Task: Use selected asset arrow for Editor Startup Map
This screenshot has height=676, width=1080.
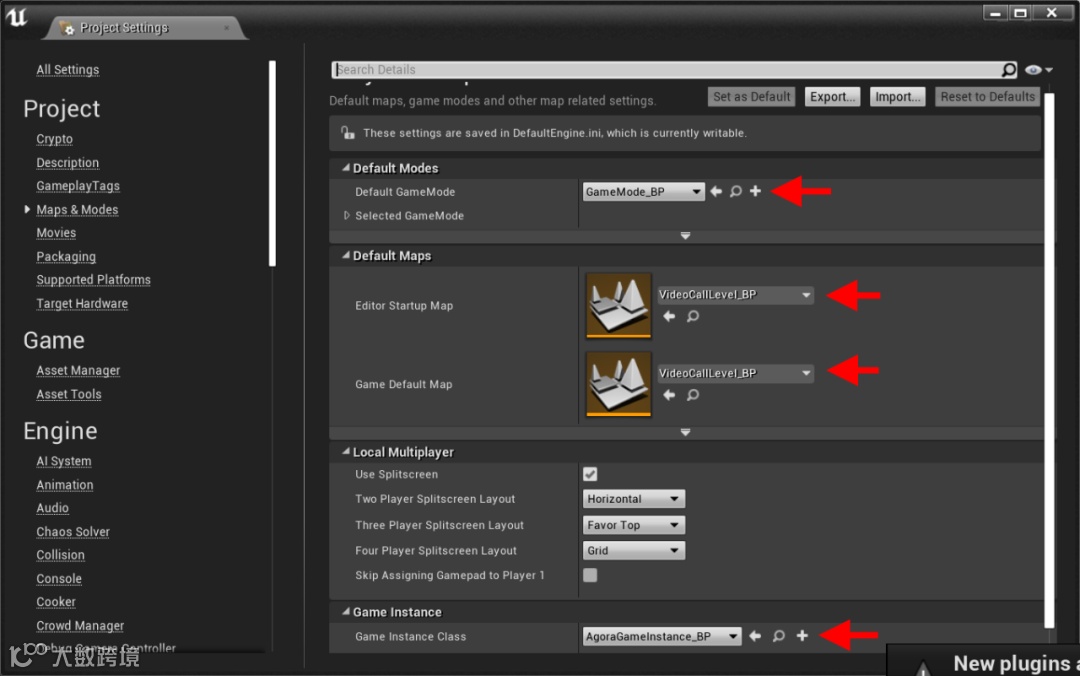Action: (669, 316)
